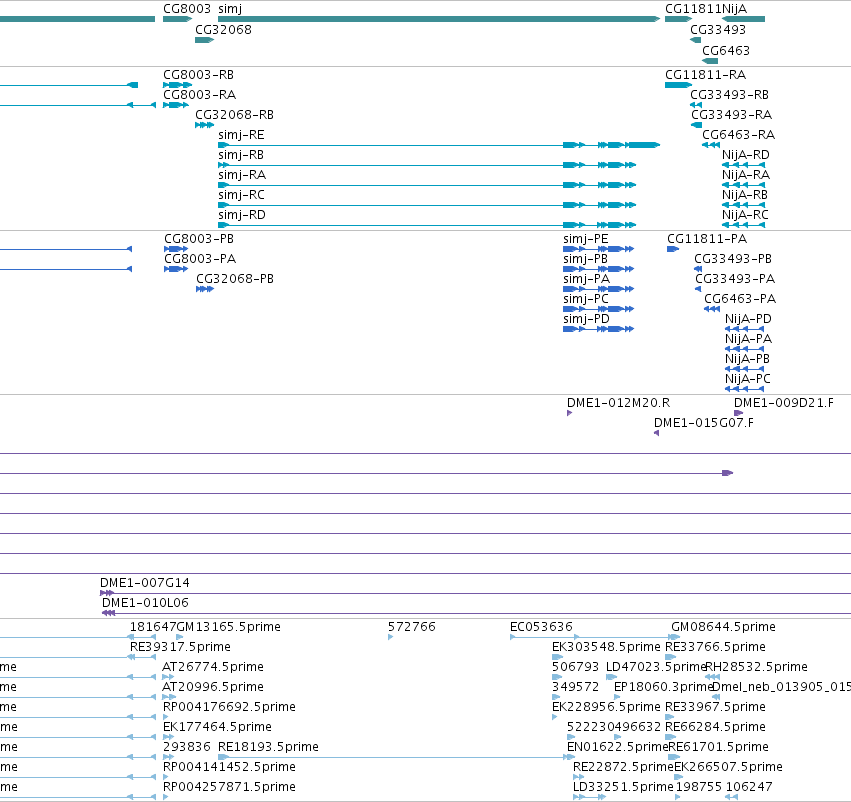This screenshot has height=802, width=851.
Task: Click transcript simj-RA label
Action: [242, 175]
